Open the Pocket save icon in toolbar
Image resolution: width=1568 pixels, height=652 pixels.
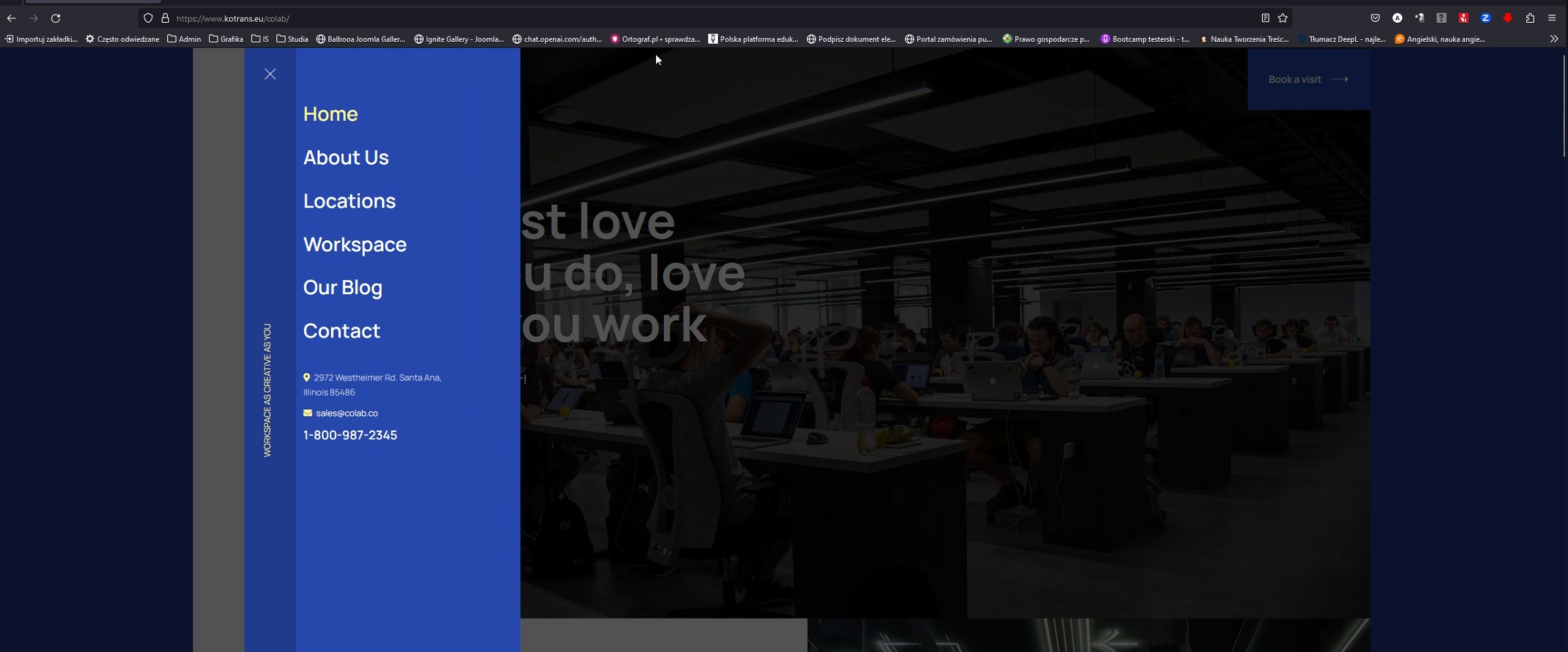pyautogui.click(x=1375, y=18)
